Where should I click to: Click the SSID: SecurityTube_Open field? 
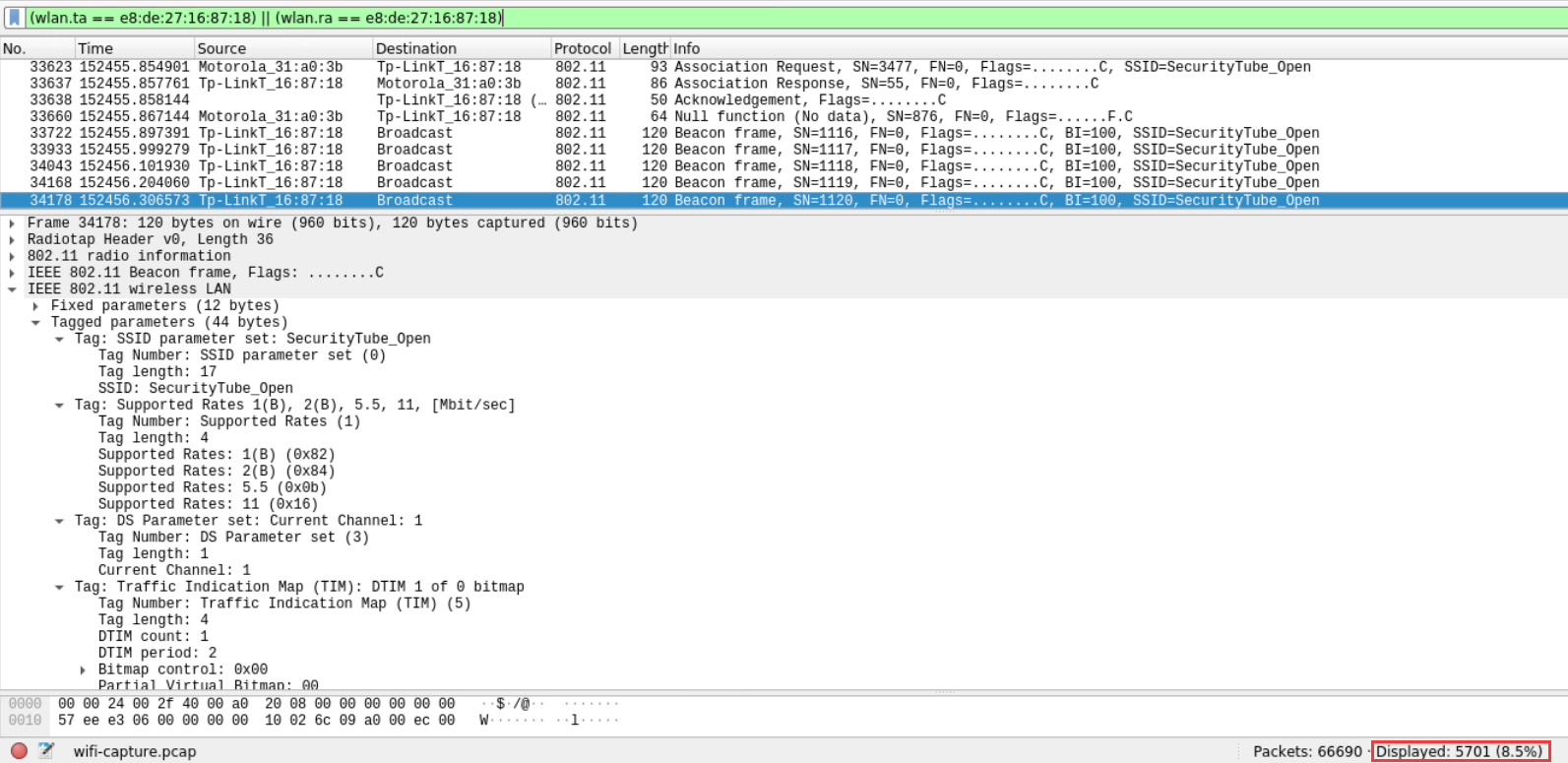click(x=195, y=389)
